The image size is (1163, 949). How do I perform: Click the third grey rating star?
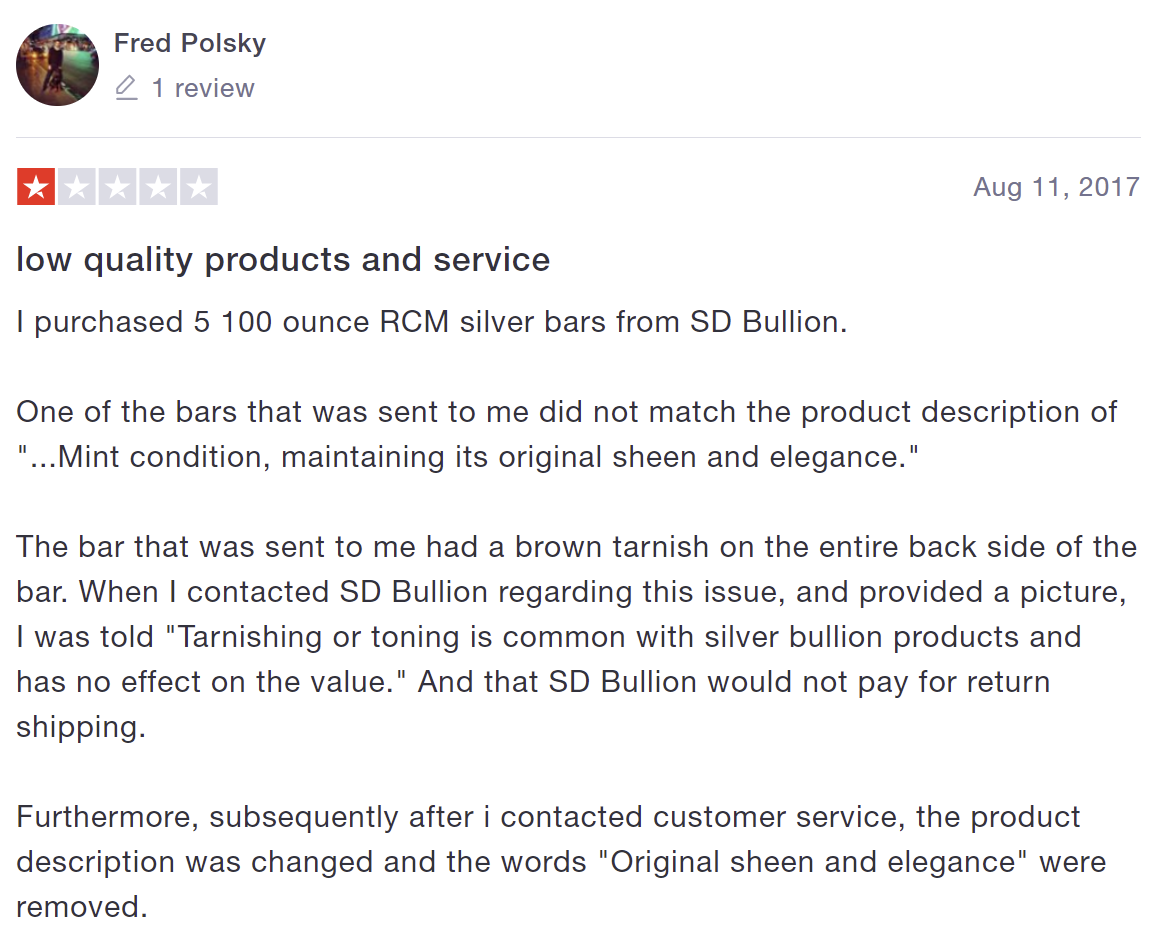tap(118, 187)
